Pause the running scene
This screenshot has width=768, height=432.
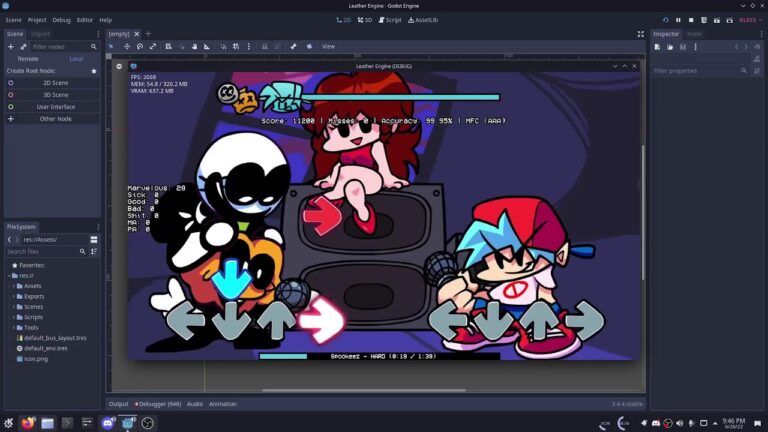[678, 20]
